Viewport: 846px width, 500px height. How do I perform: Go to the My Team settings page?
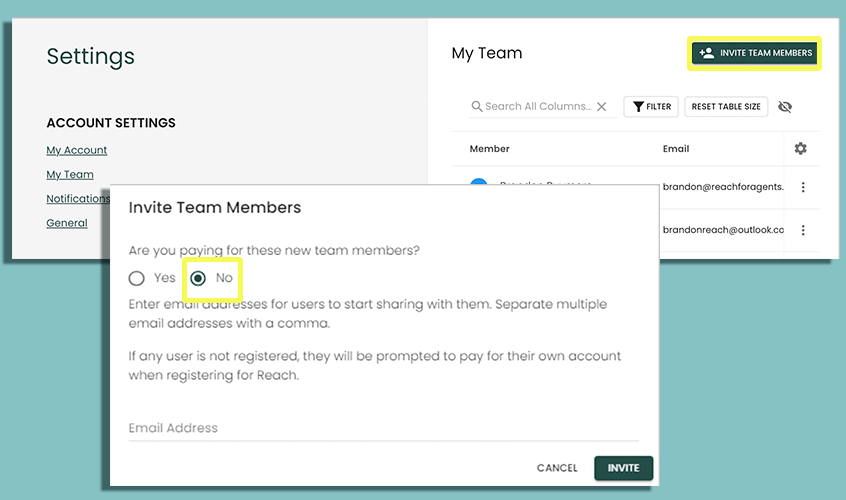click(x=70, y=175)
